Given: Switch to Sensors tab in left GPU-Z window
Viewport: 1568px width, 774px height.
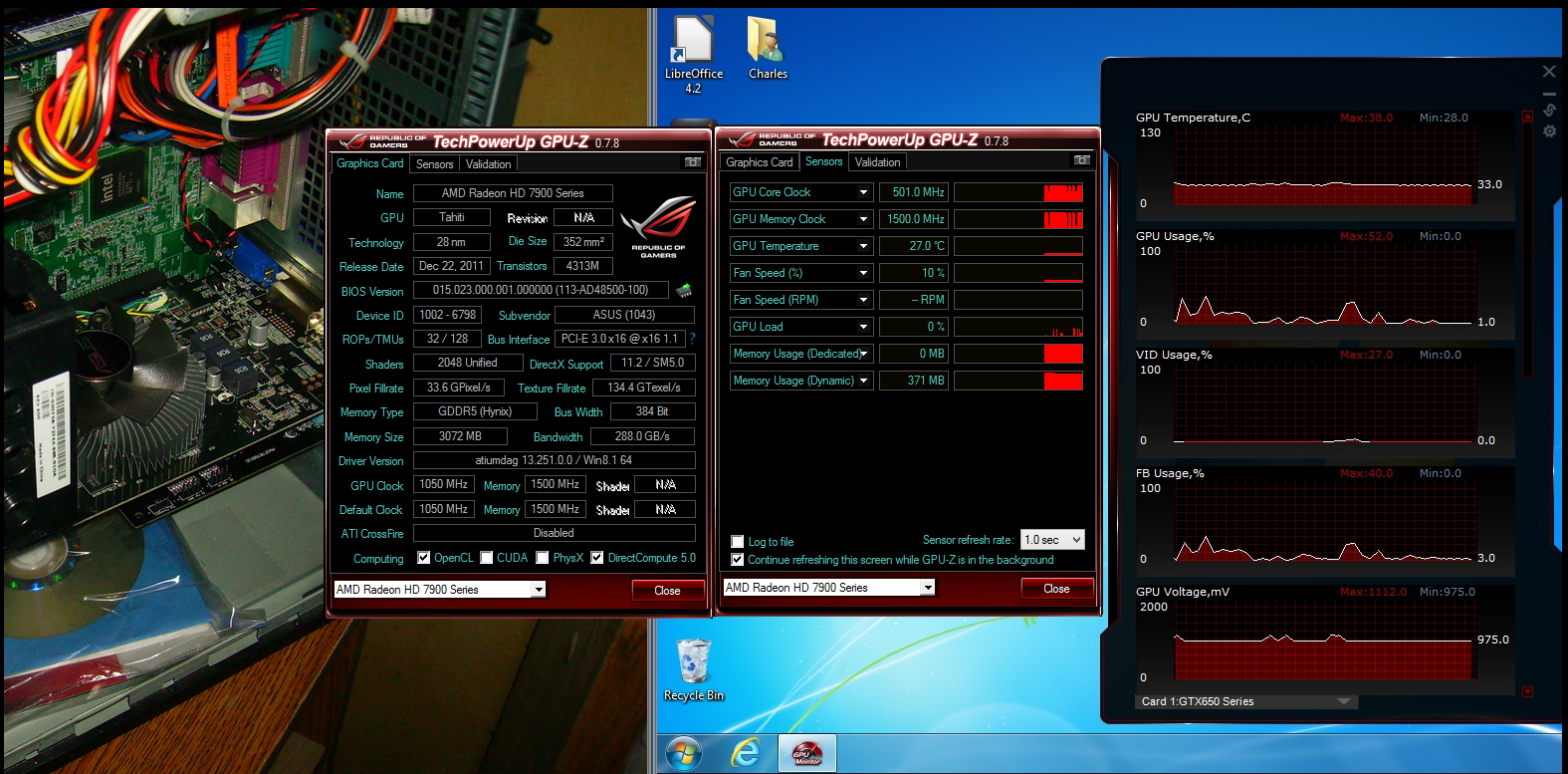Looking at the screenshot, I should pos(435,164).
